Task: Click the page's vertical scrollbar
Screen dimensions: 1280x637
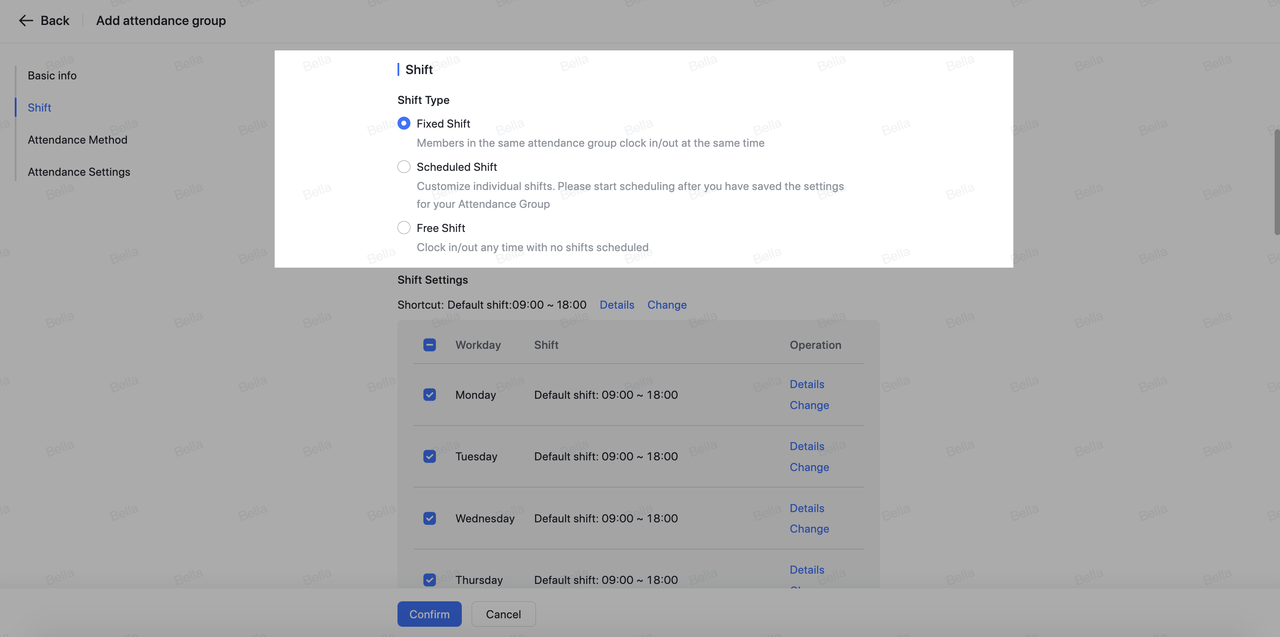Action: (1275, 180)
